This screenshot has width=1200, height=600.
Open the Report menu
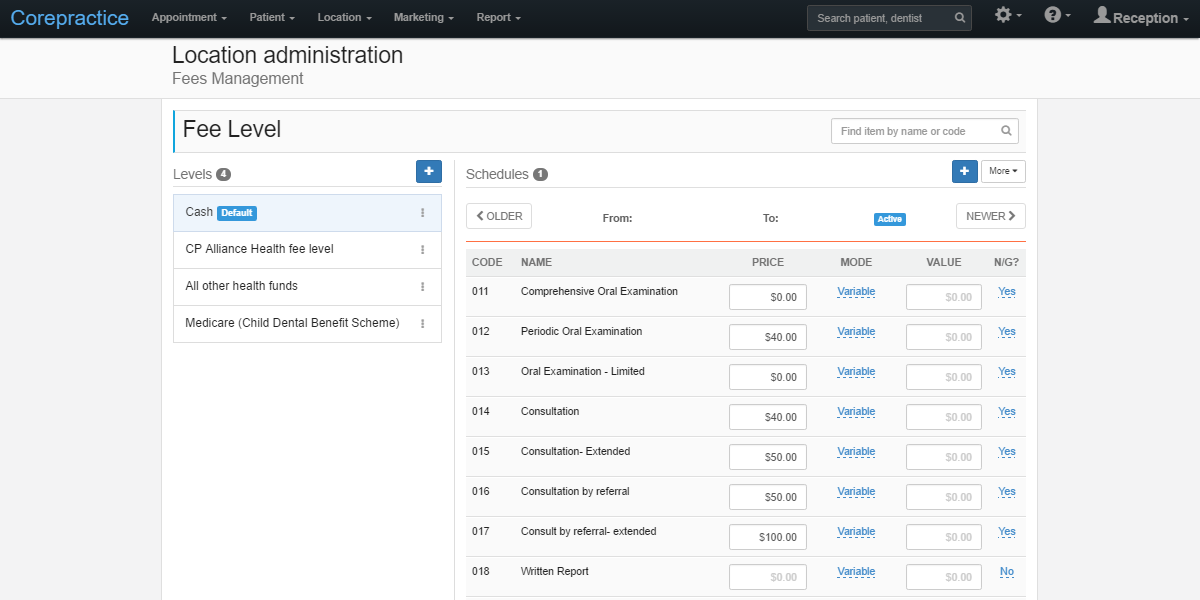click(497, 17)
